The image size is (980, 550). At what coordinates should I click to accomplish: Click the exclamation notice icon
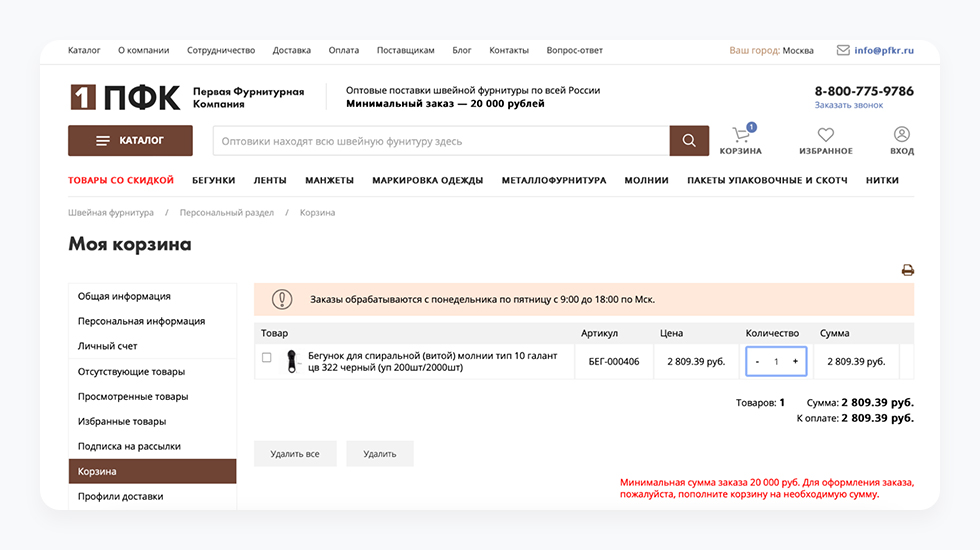point(282,299)
